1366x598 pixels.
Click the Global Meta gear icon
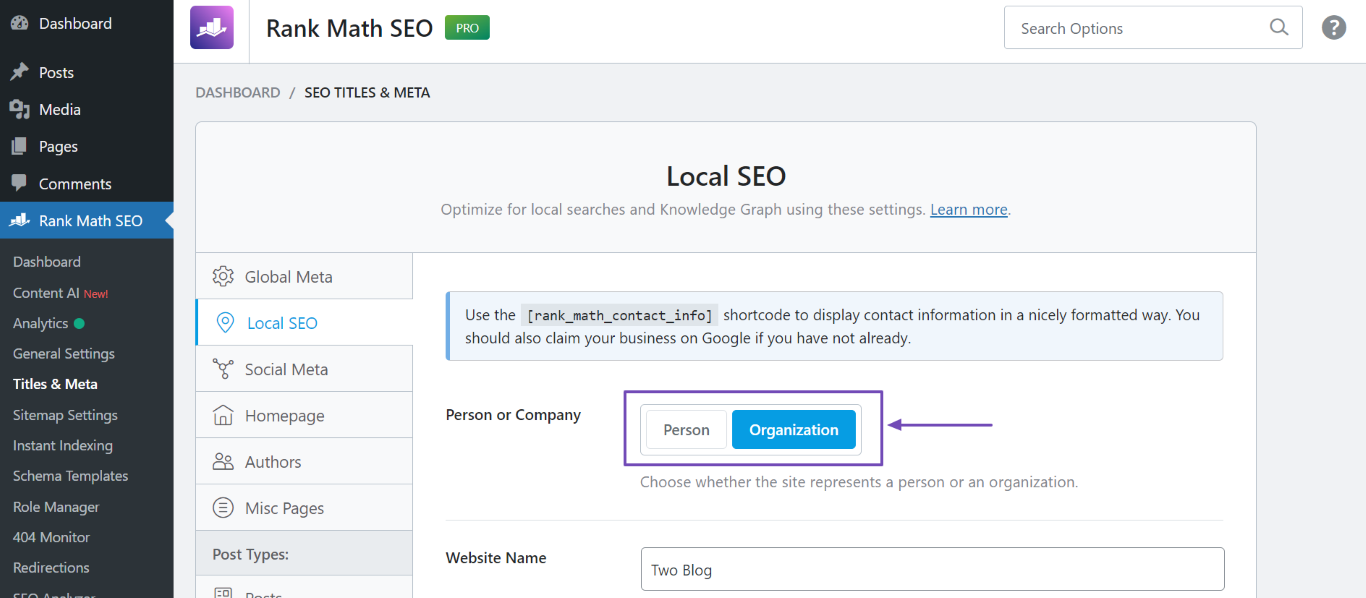224,277
